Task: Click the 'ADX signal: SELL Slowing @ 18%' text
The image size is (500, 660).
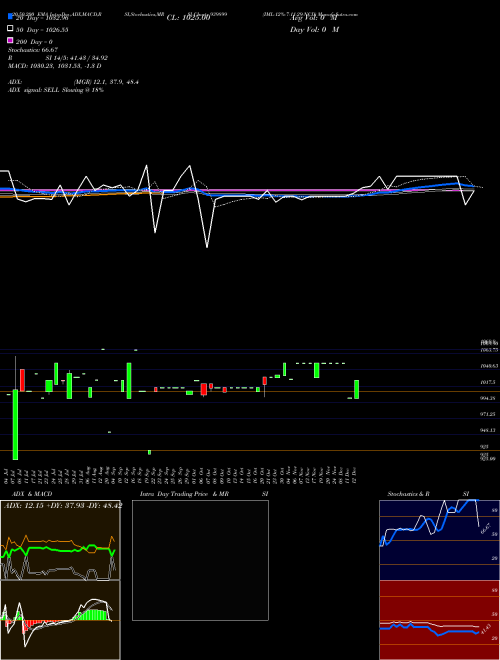Action: [x=56, y=90]
